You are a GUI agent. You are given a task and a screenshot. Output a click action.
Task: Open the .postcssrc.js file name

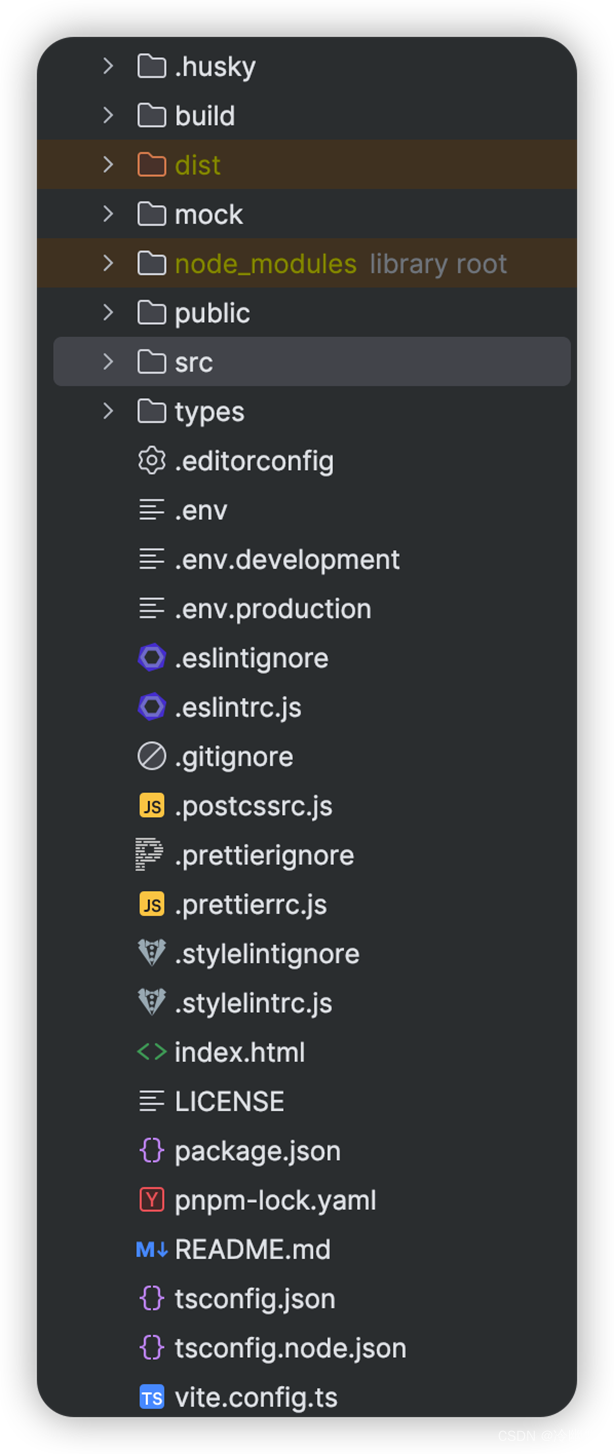[253, 806]
